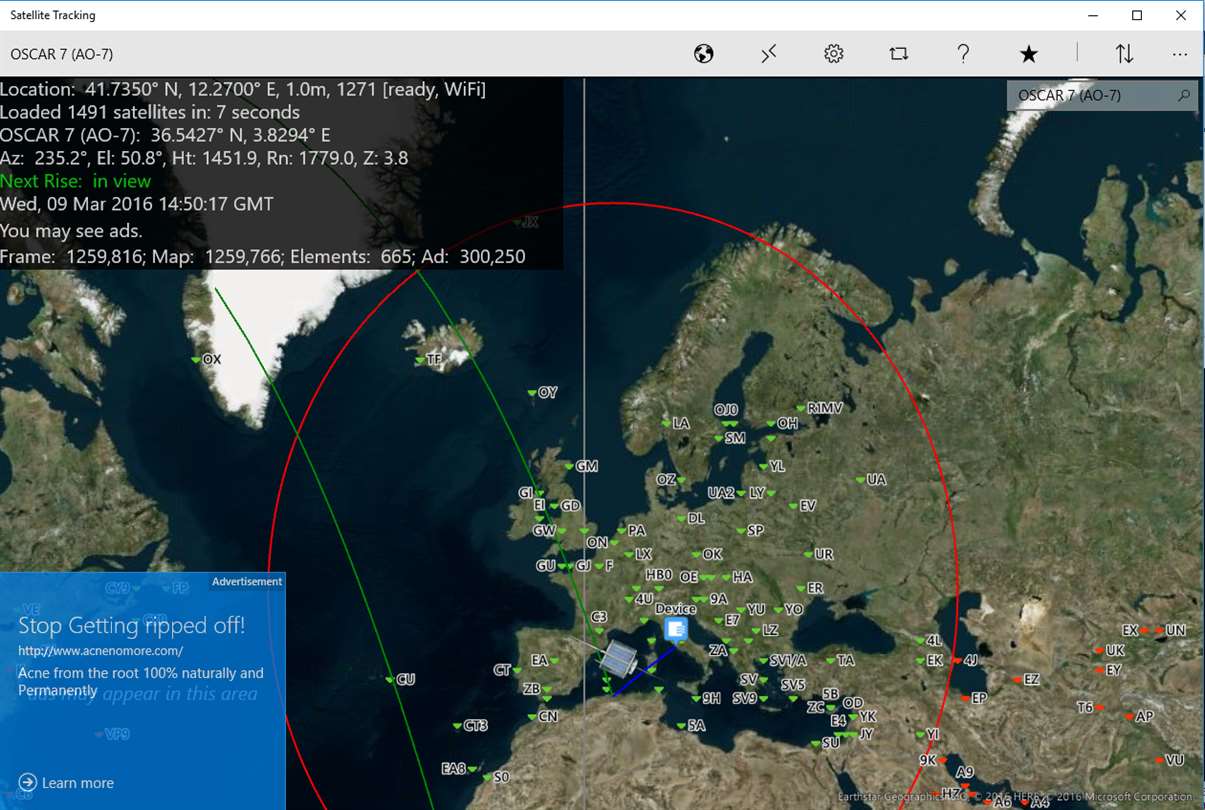This screenshot has width=1205, height=810.
Task: Click the EA8 marker at Canary Islands
Action: pos(459,769)
